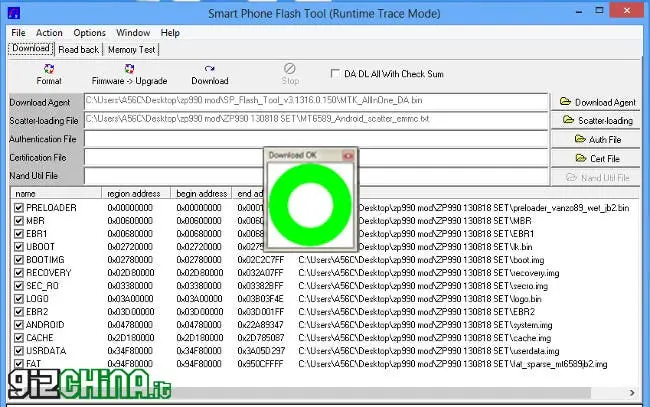Click the Smart Phone Flash Tool title icon
650x407 pixels.
[x=14, y=13]
